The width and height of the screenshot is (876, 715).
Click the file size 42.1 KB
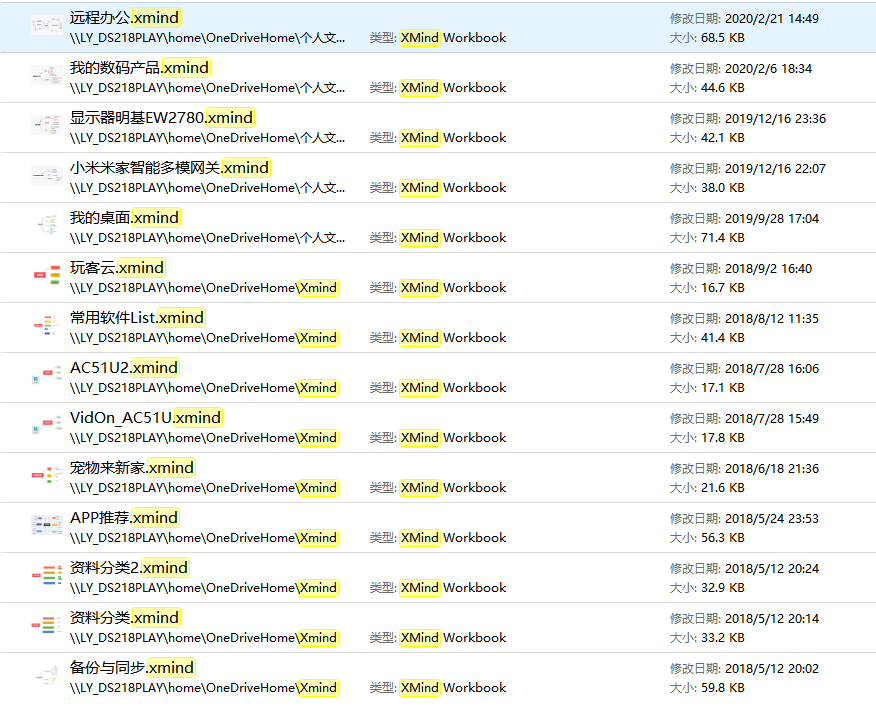(723, 138)
